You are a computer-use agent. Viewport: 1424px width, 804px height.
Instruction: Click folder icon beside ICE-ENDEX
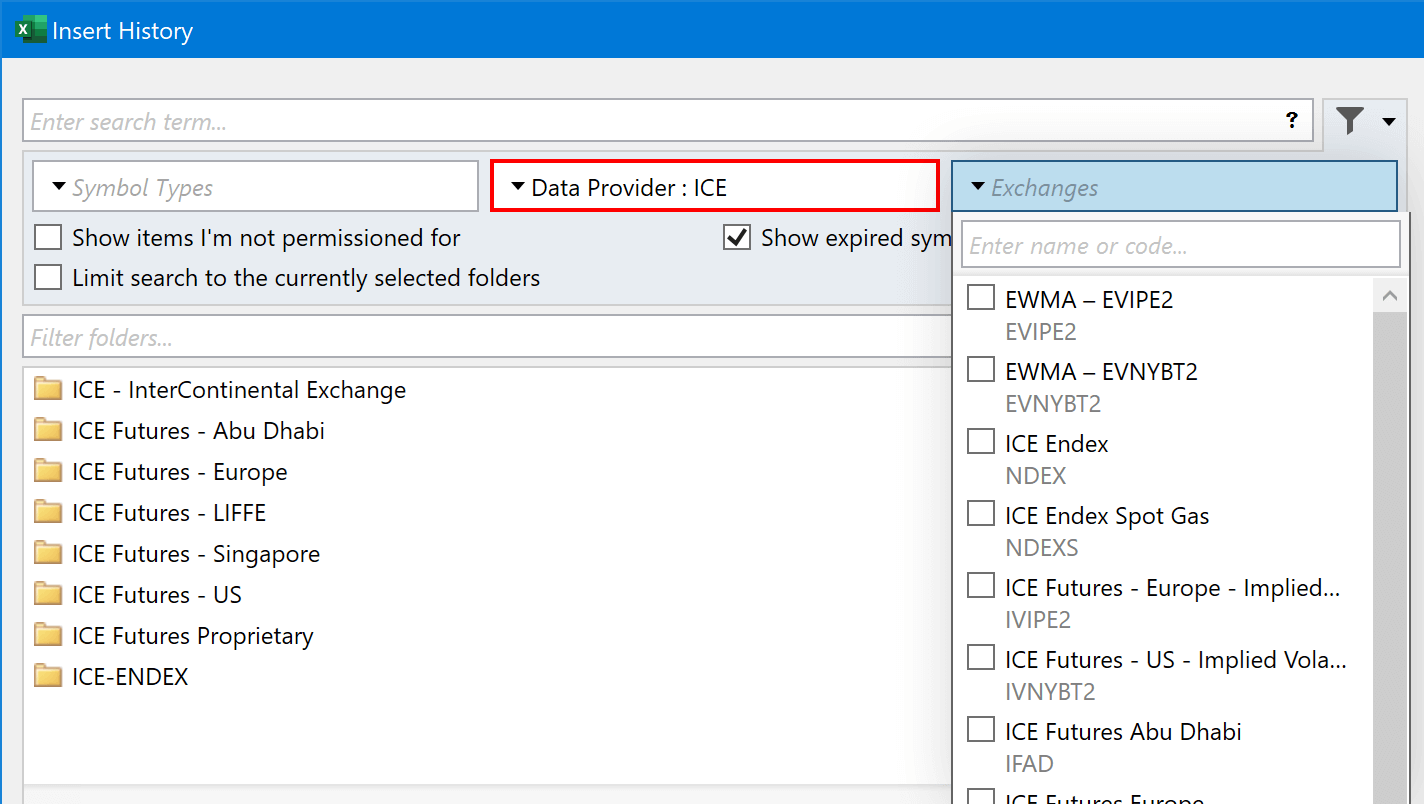(x=48, y=676)
